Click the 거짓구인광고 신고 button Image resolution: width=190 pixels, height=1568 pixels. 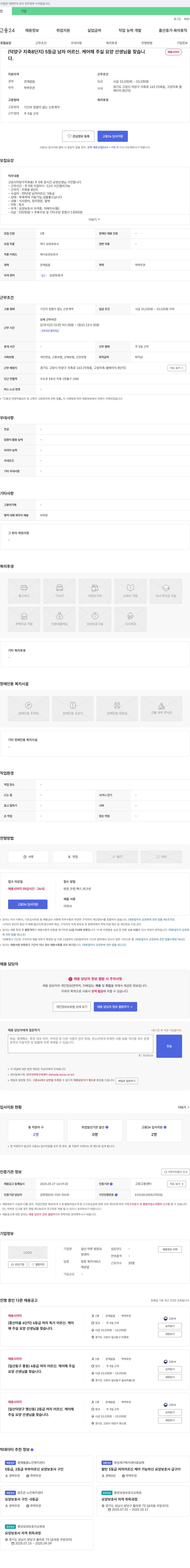point(175,1172)
